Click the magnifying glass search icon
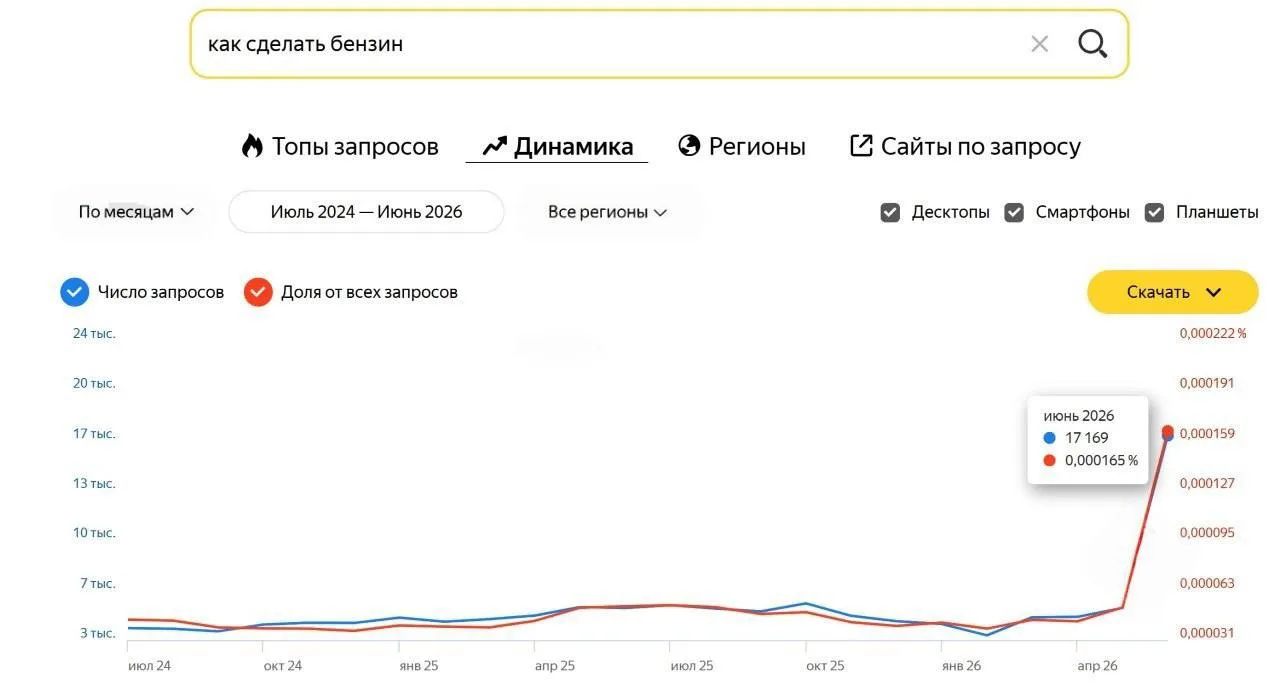Image resolution: width=1280 pixels, height=691 pixels. click(1092, 44)
